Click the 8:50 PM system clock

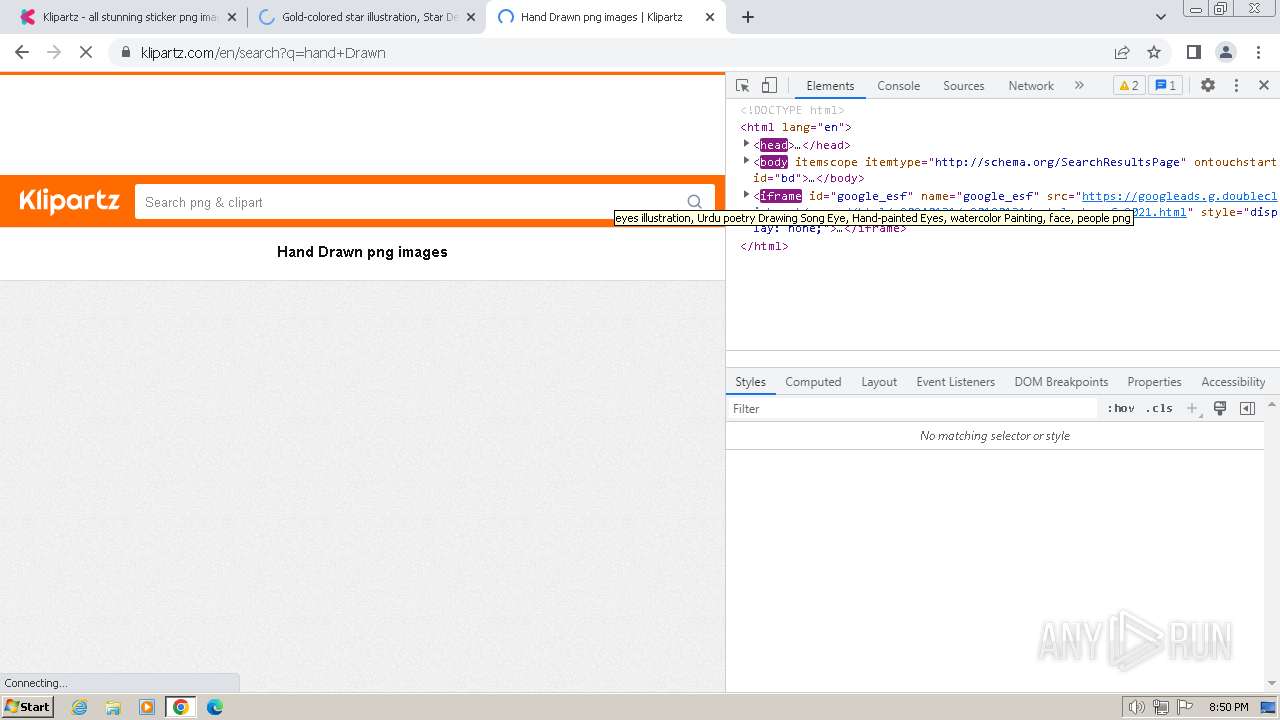pos(1228,707)
